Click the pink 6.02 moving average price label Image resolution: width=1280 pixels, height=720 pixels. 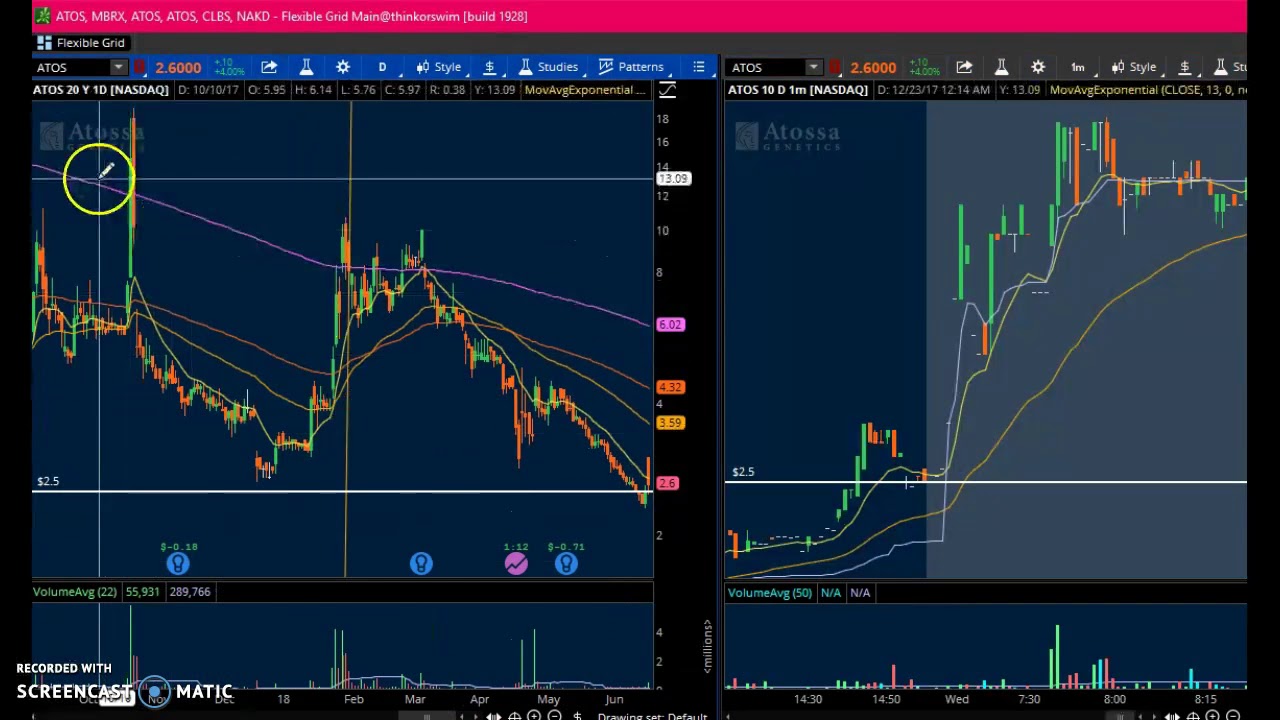(670, 325)
